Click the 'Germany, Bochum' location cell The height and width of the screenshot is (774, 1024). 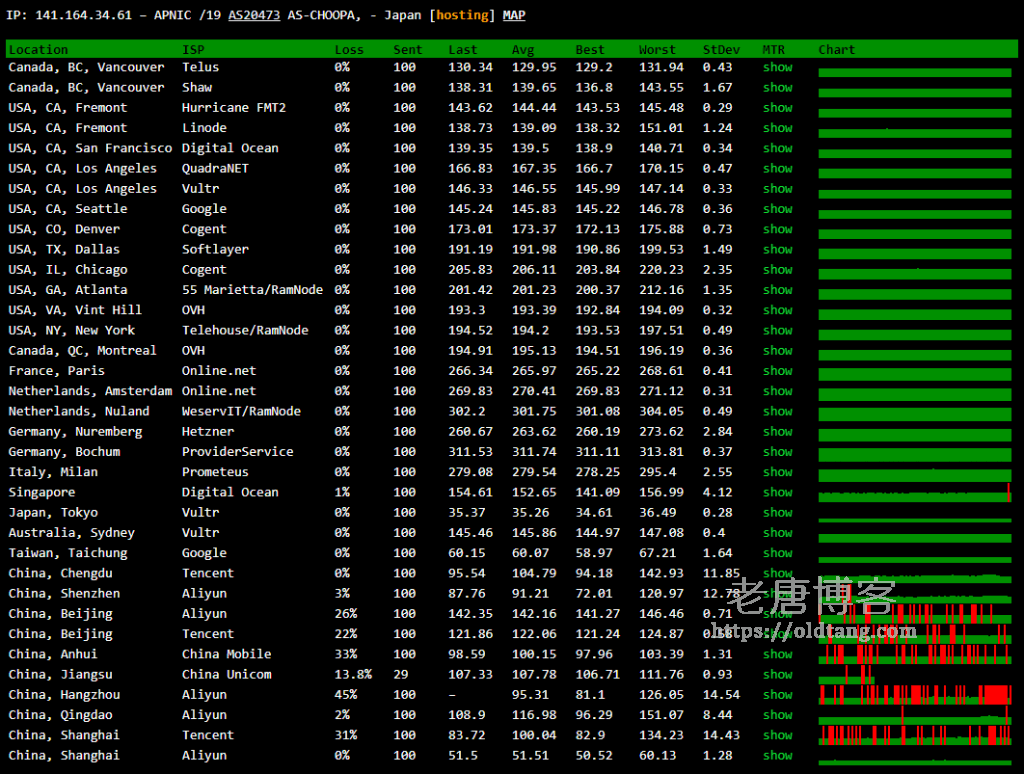click(x=64, y=452)
